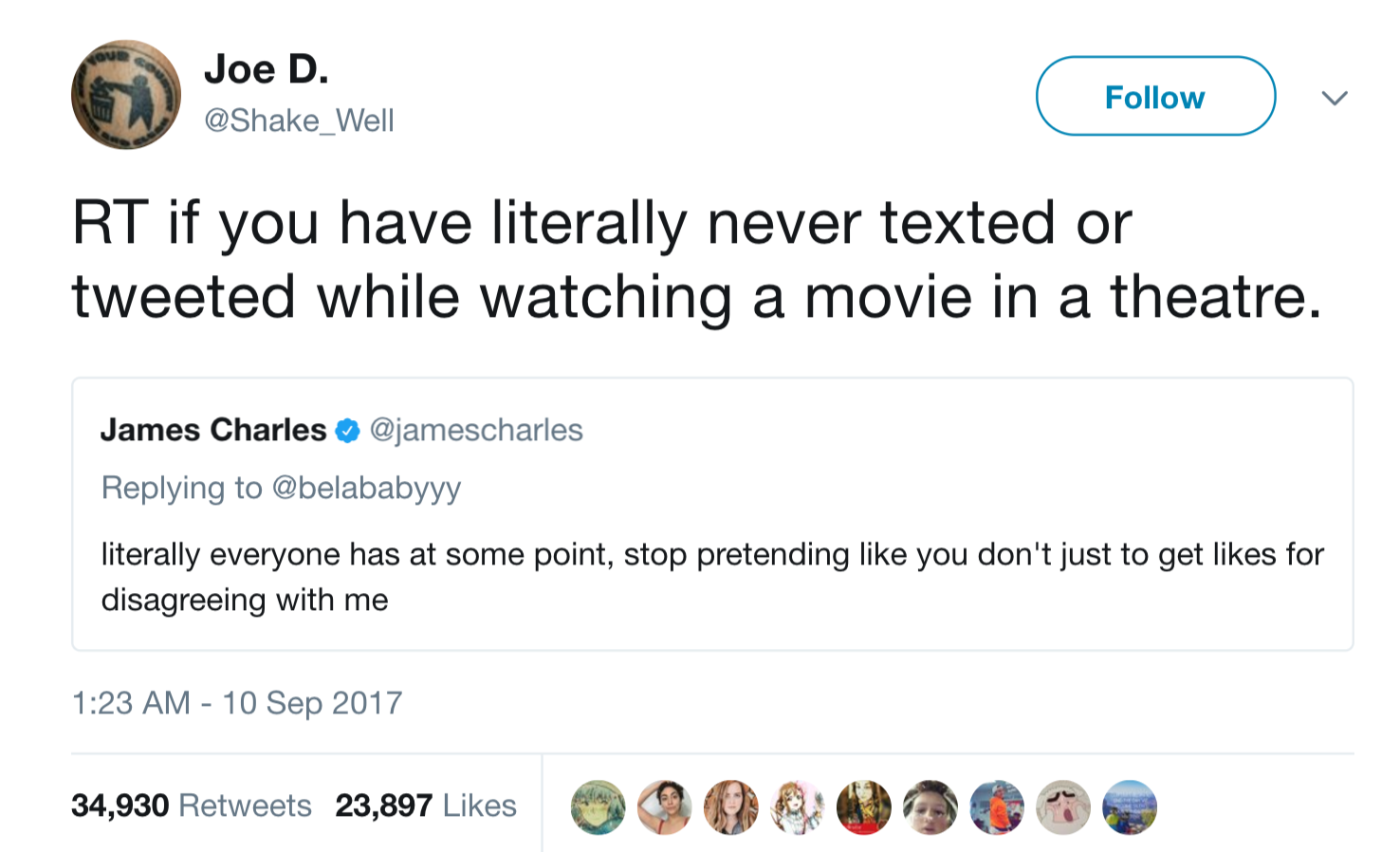Open the liker avatar of the woman in the red top
The height and width of the screenshot is (852, 1400).
pyautogui.click(x=664, y=807)
